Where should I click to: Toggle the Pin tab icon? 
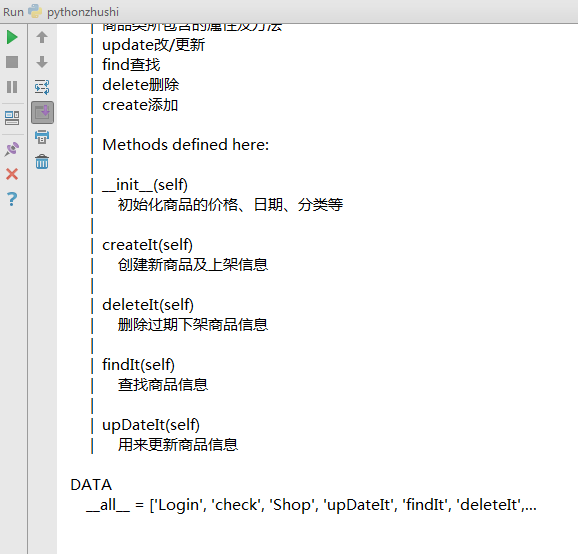(x=12, y=149)
